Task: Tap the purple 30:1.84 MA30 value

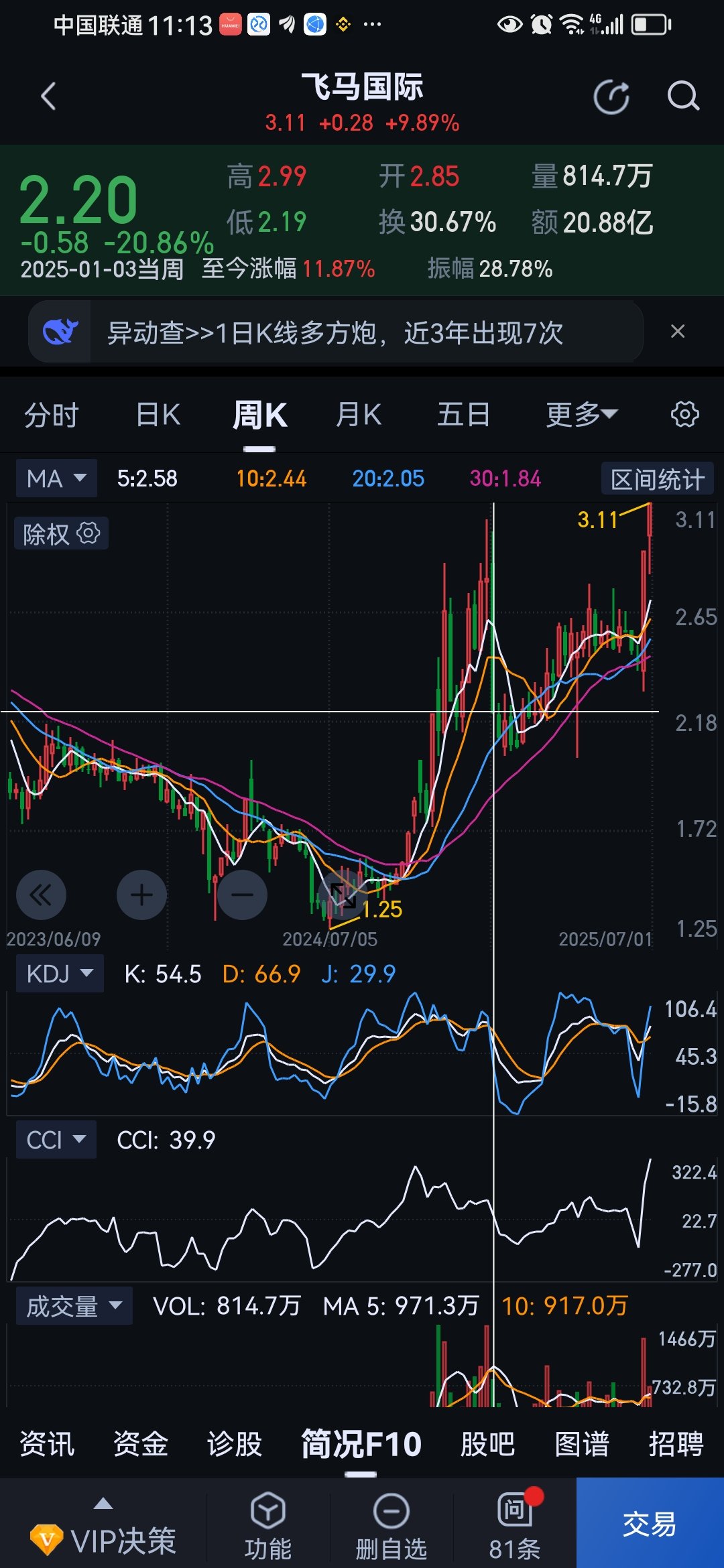Action: (x=505, y=478)
